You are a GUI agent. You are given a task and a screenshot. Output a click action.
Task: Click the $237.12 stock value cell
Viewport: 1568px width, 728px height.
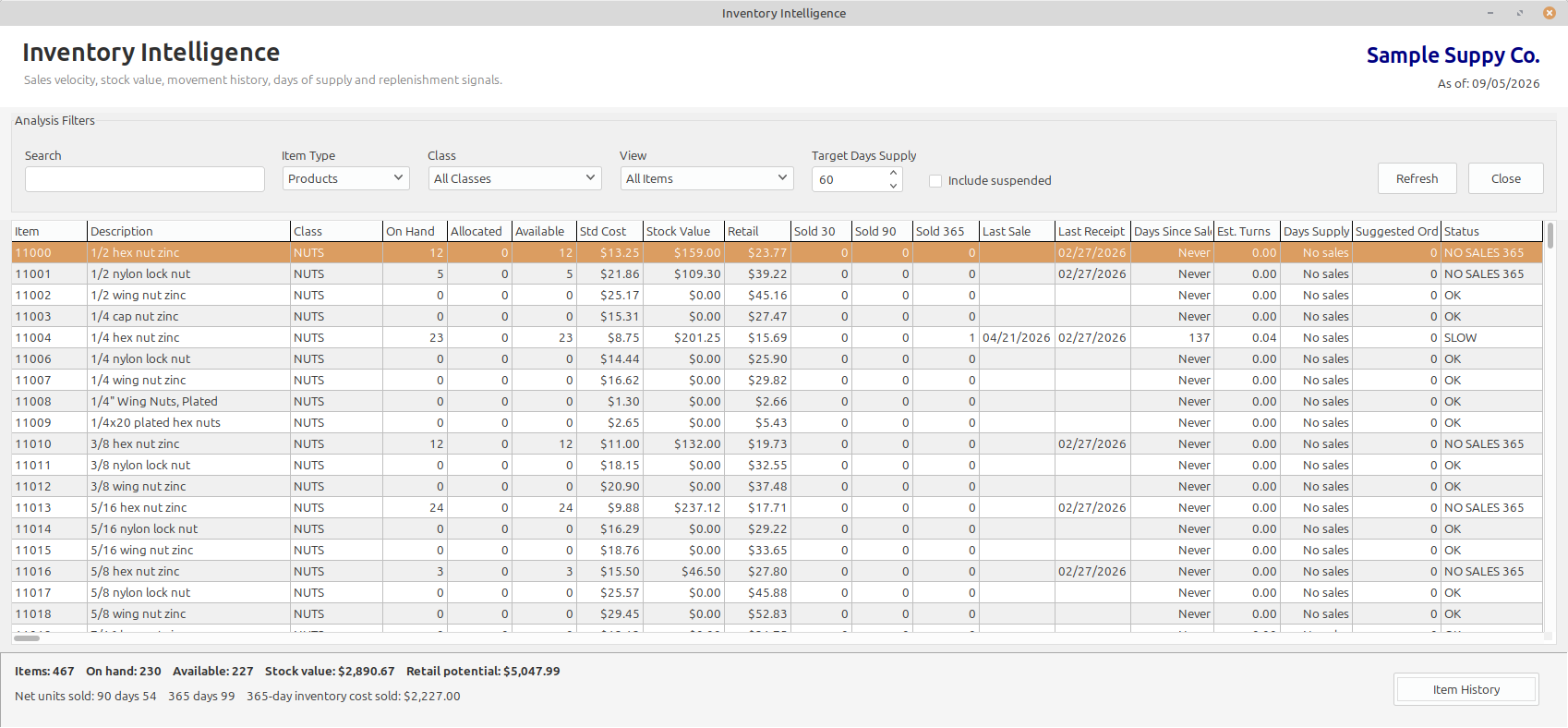coord(683,507)
